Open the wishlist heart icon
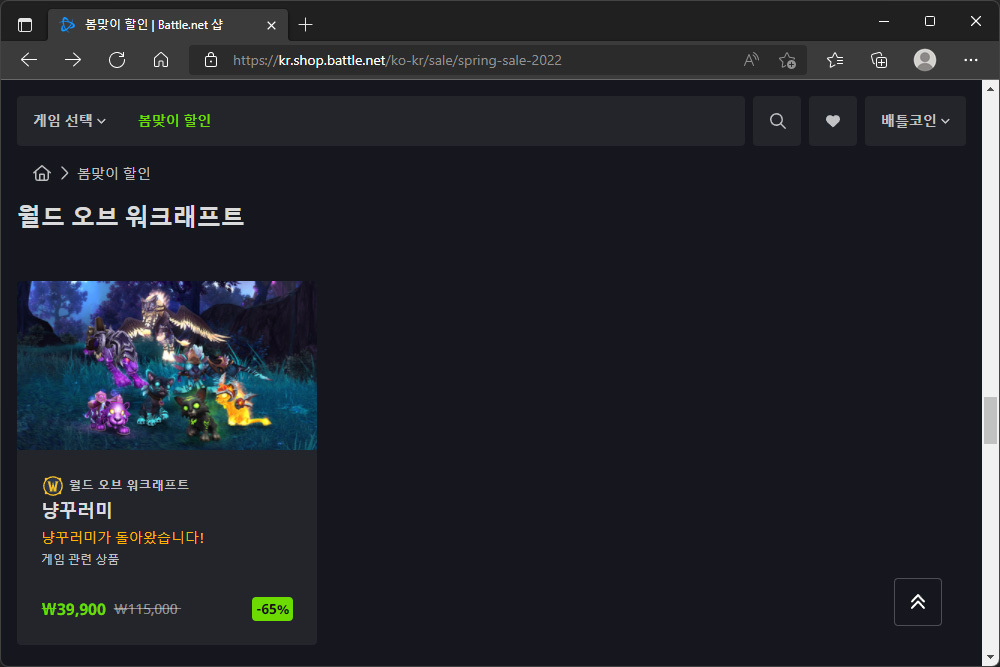This screenshot has height=667, width=1000. click(x=833, y=121)
